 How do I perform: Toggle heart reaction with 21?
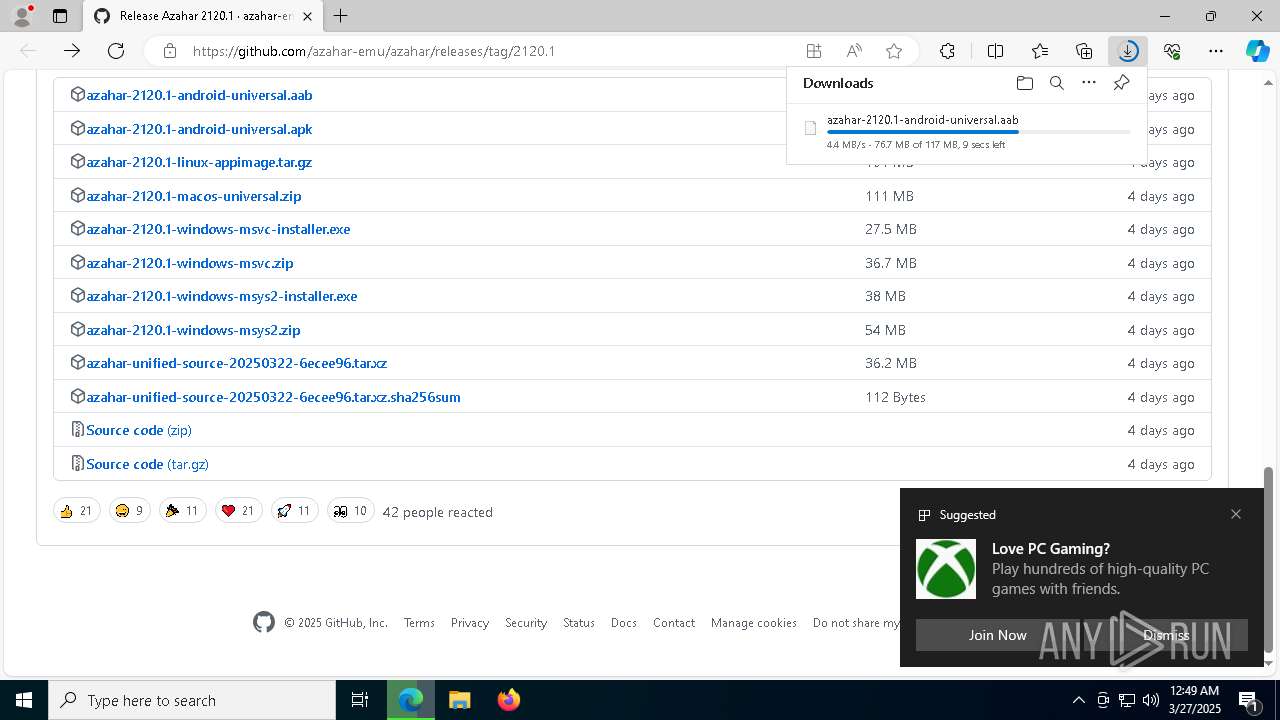(x=238, y=511)
